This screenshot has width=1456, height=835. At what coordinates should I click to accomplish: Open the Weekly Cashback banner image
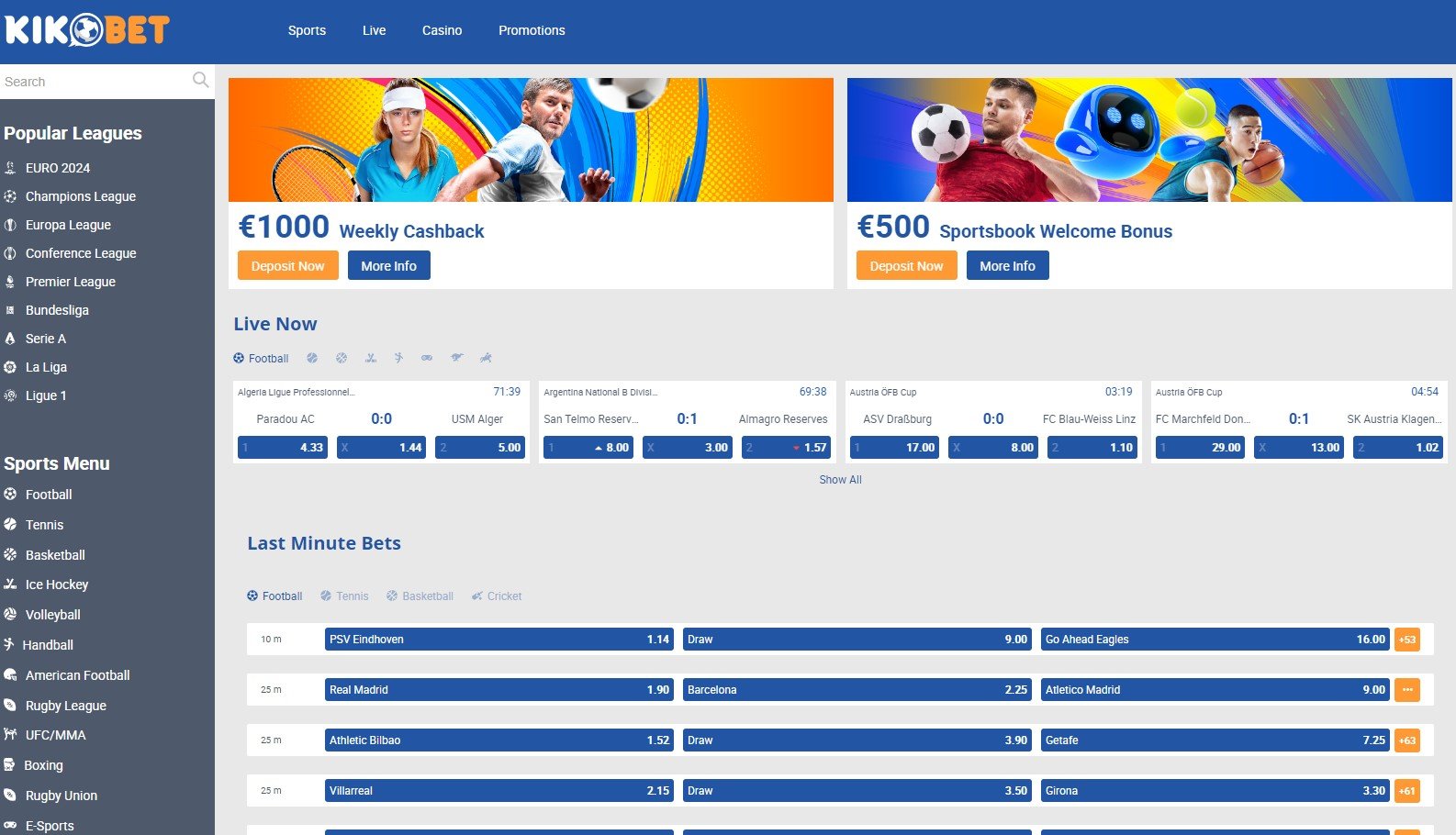pos(531,139)
